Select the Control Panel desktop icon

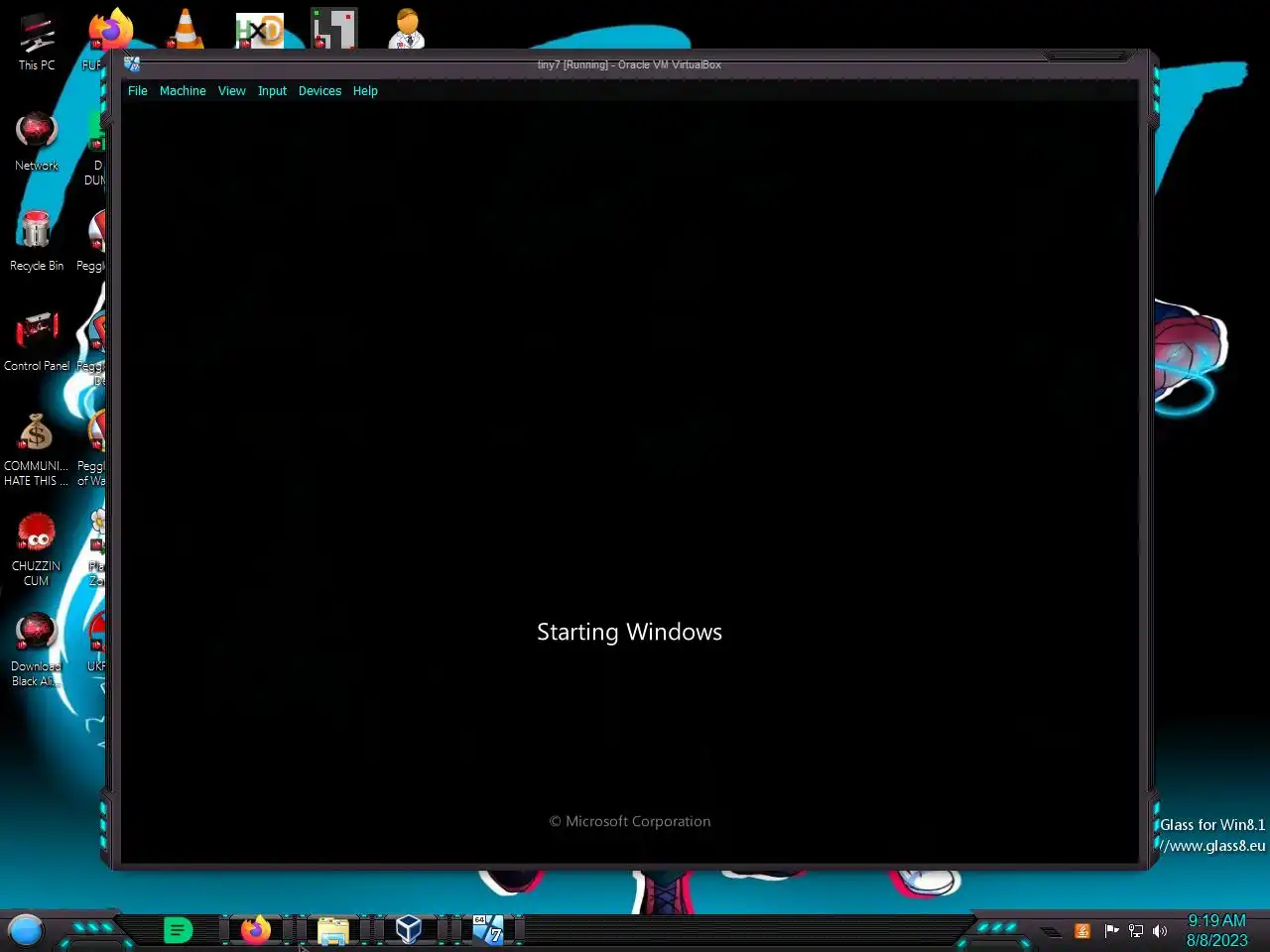(37, 341)
